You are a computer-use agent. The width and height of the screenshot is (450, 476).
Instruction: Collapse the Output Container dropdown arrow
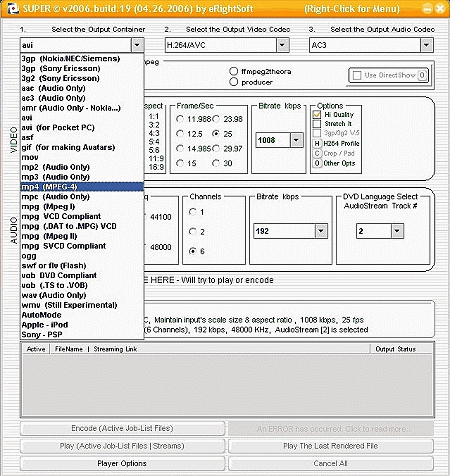click(137, 45)
